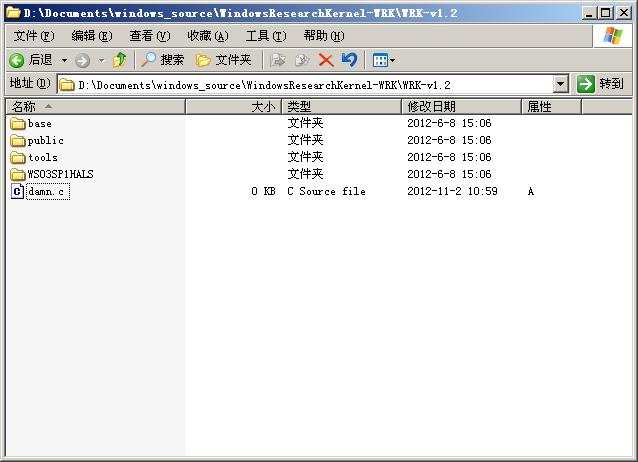Click the 0 KB size value
The width and height of the screenshot is (638, 462).
(x=263, y=191)
